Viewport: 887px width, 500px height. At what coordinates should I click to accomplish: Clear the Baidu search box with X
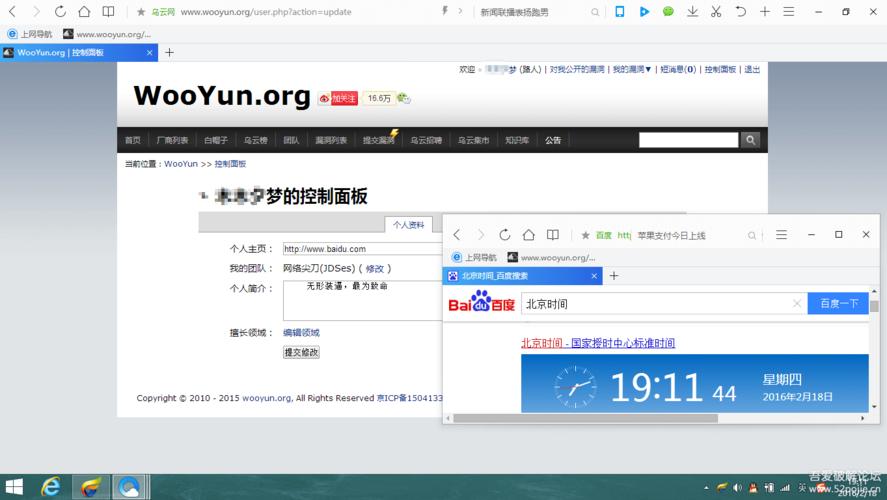click(x=796, y=304)
